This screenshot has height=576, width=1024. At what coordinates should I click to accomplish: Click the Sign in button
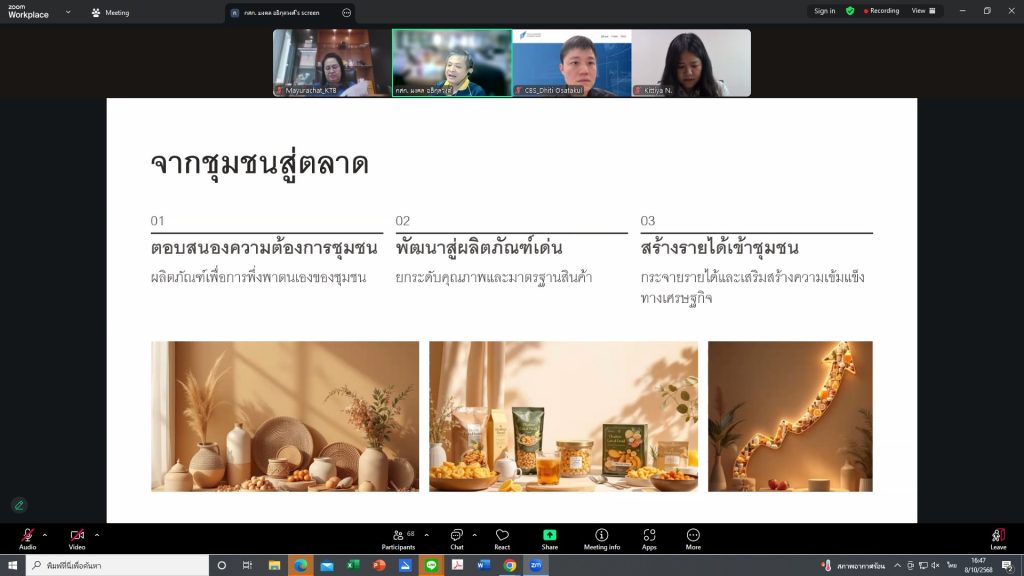coord(824,11)
